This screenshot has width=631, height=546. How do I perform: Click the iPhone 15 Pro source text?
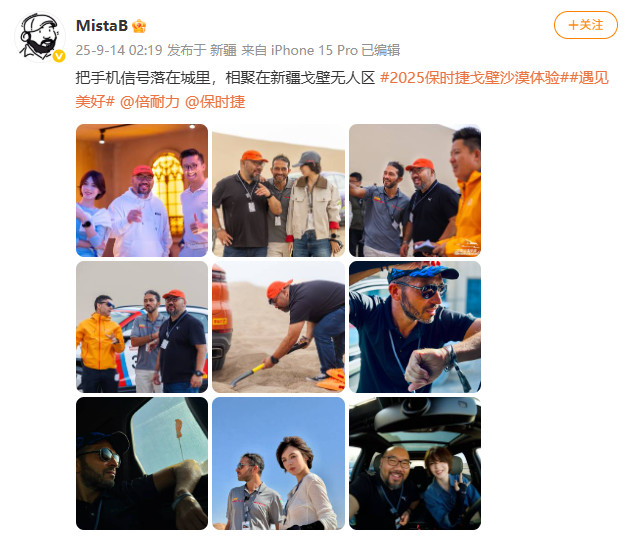pyautogui.click(x=314, y=50)
